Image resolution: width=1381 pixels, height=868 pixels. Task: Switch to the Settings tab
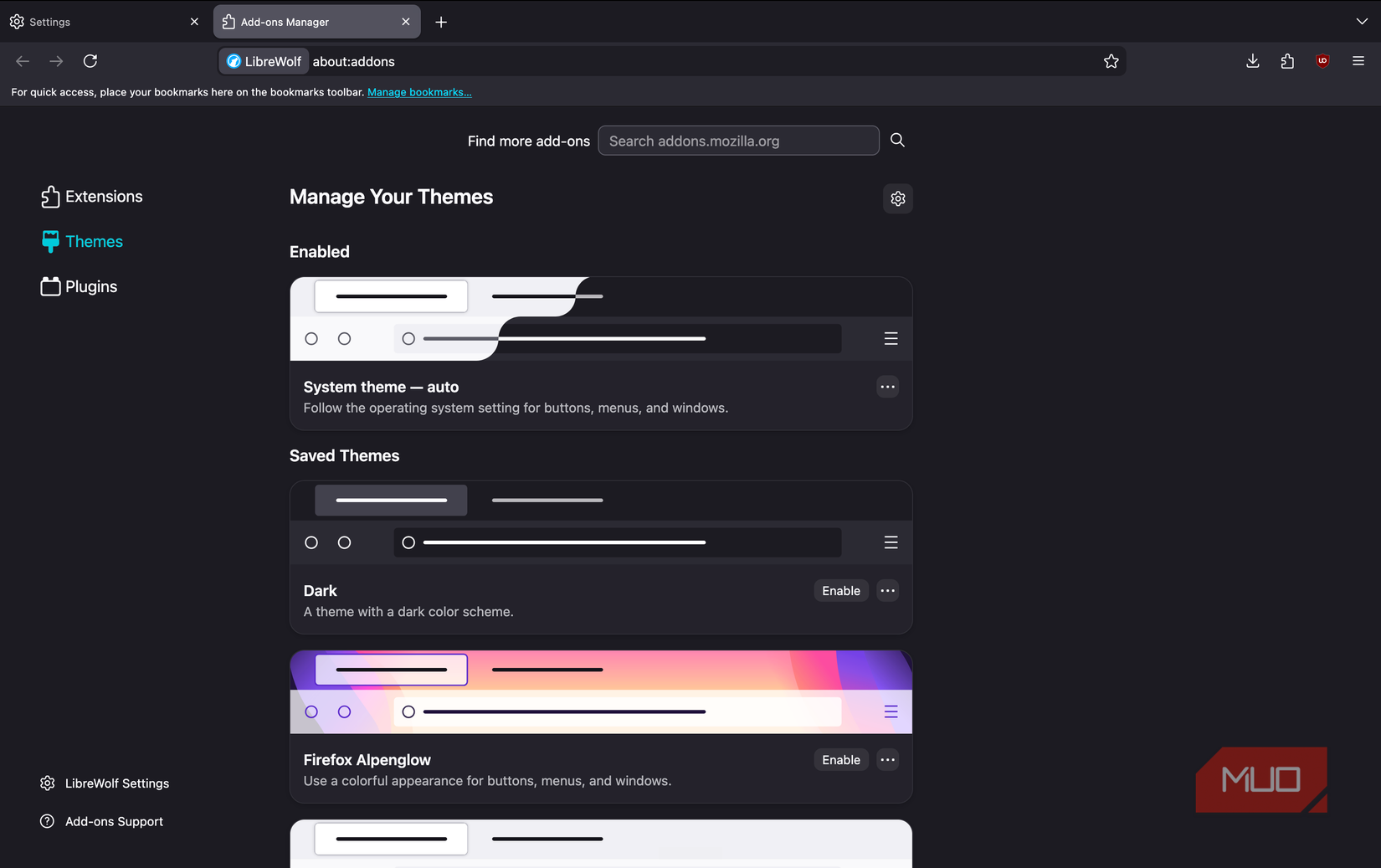coord(105,22)
